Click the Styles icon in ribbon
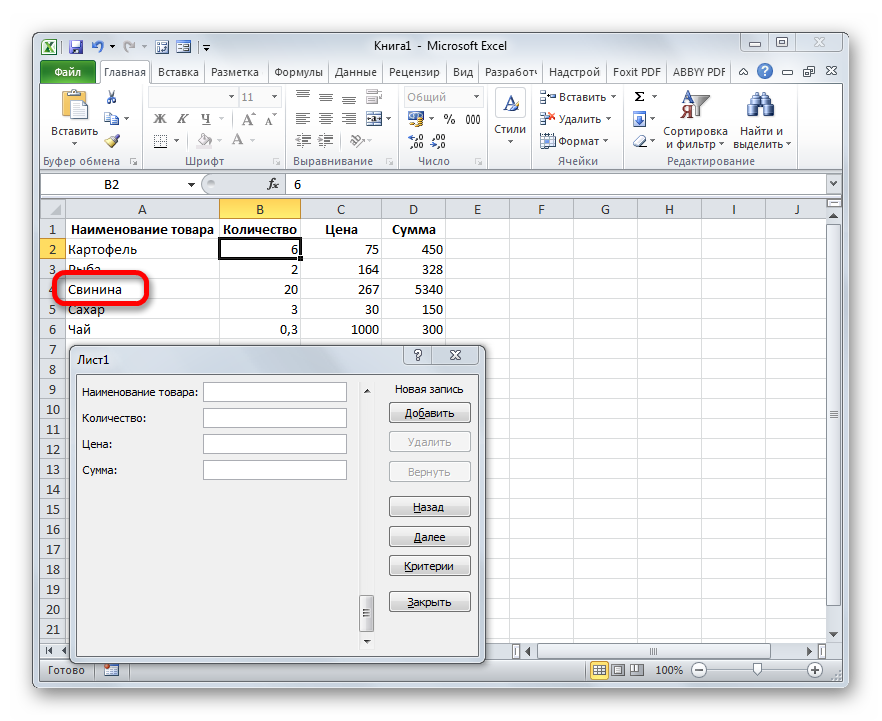Viewport: 882px width, 721px height. [510, 115]
